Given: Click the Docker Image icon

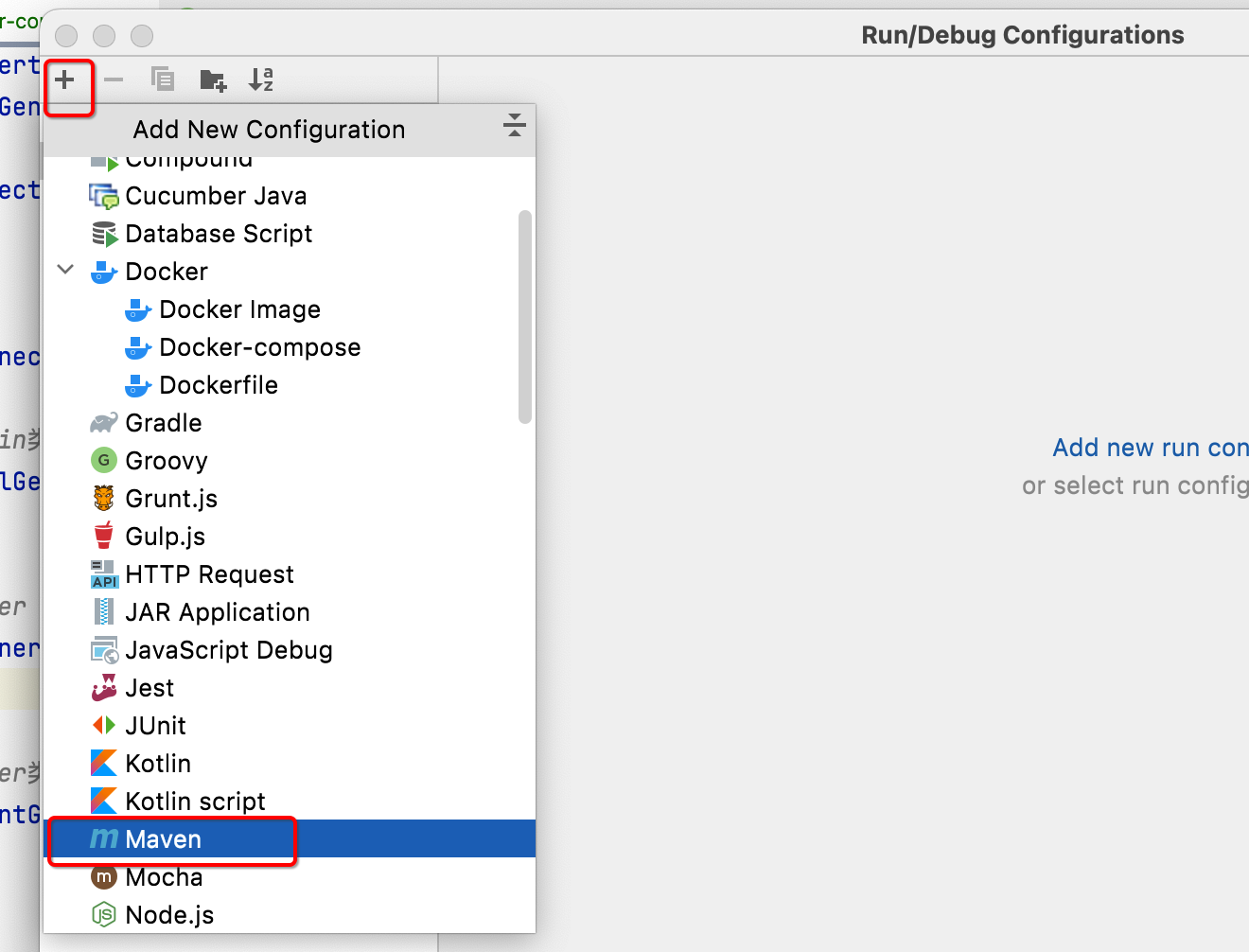Looking at the screenshot, I should [x=138, y=309].
